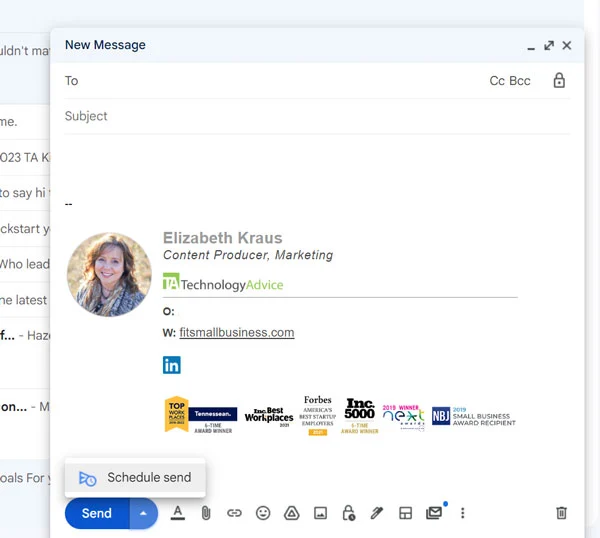600x538 pixels.
Task: Click the LinkedIn icon in signature
Action: coord(172,365)
